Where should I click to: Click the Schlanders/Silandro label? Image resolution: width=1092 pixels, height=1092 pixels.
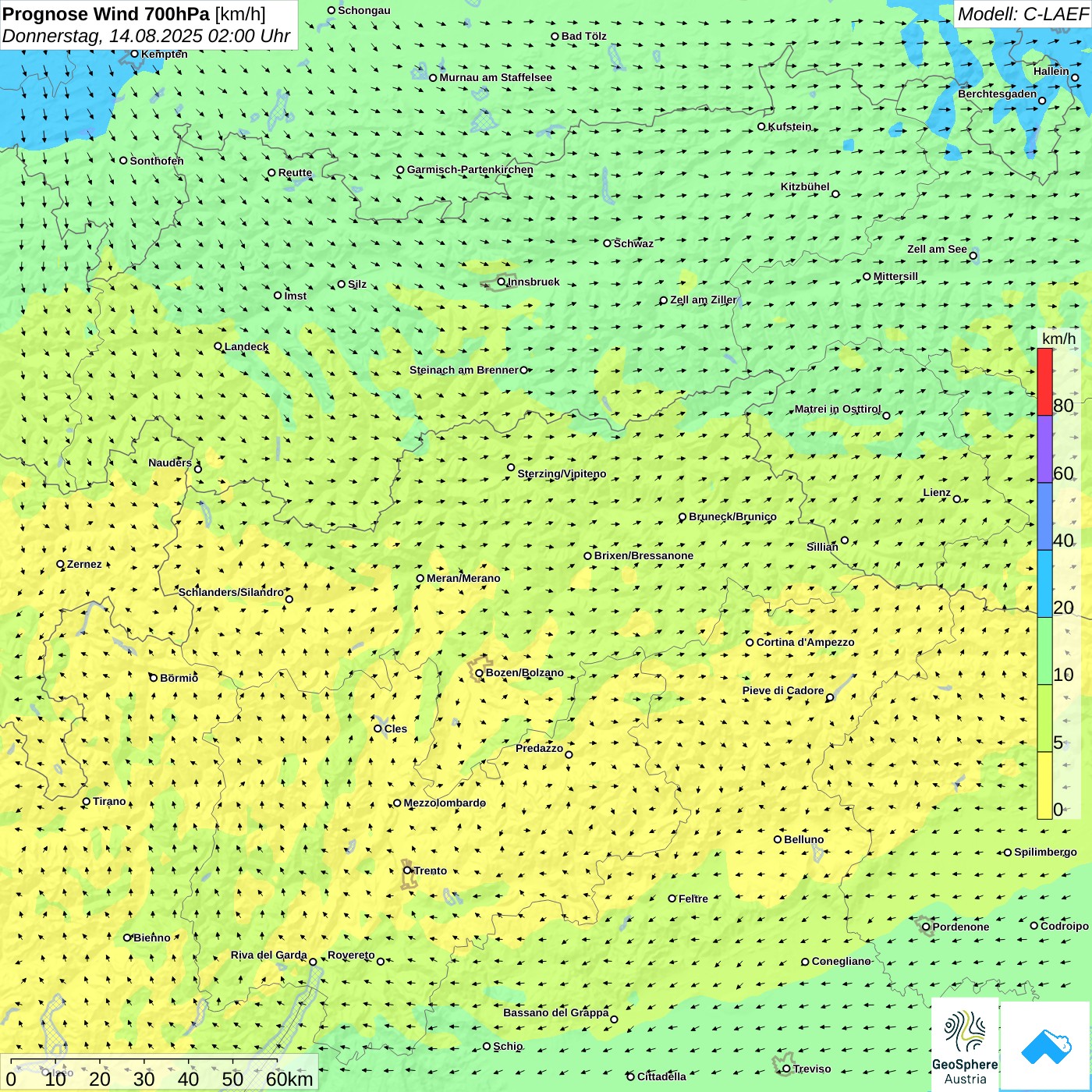[231, 592]
